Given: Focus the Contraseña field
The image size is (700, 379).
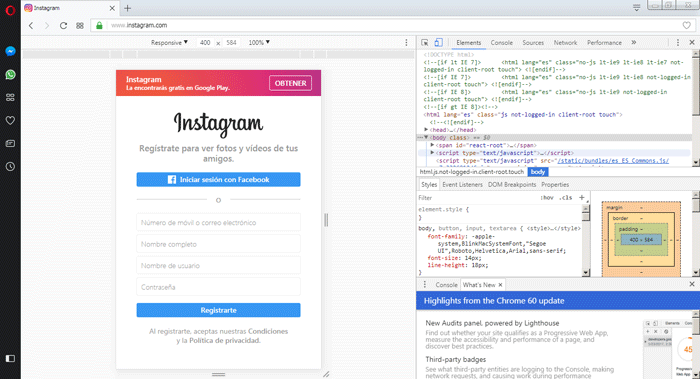Looking at the screenshot, I should click(218, 287).
